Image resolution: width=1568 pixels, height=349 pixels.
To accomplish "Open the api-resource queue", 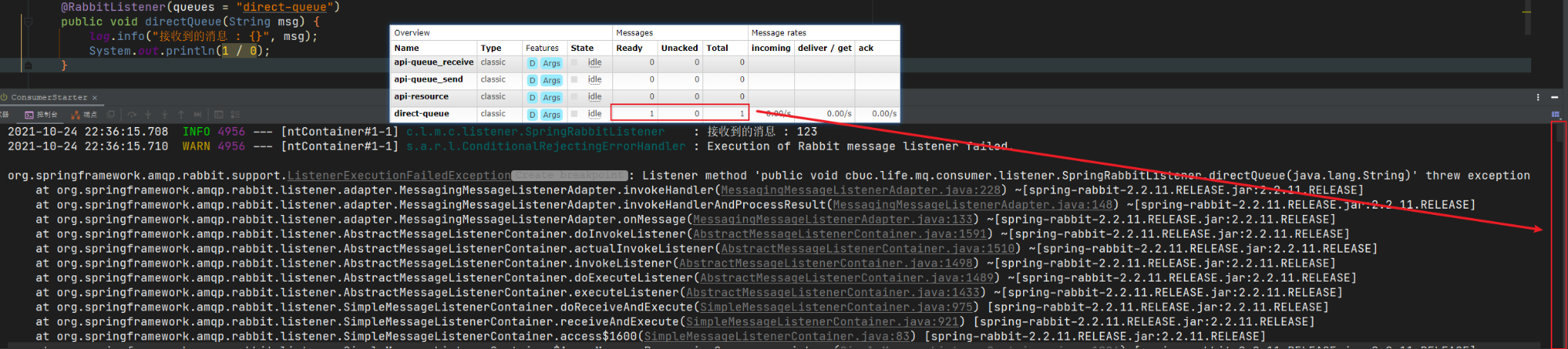I will [421, 97].
